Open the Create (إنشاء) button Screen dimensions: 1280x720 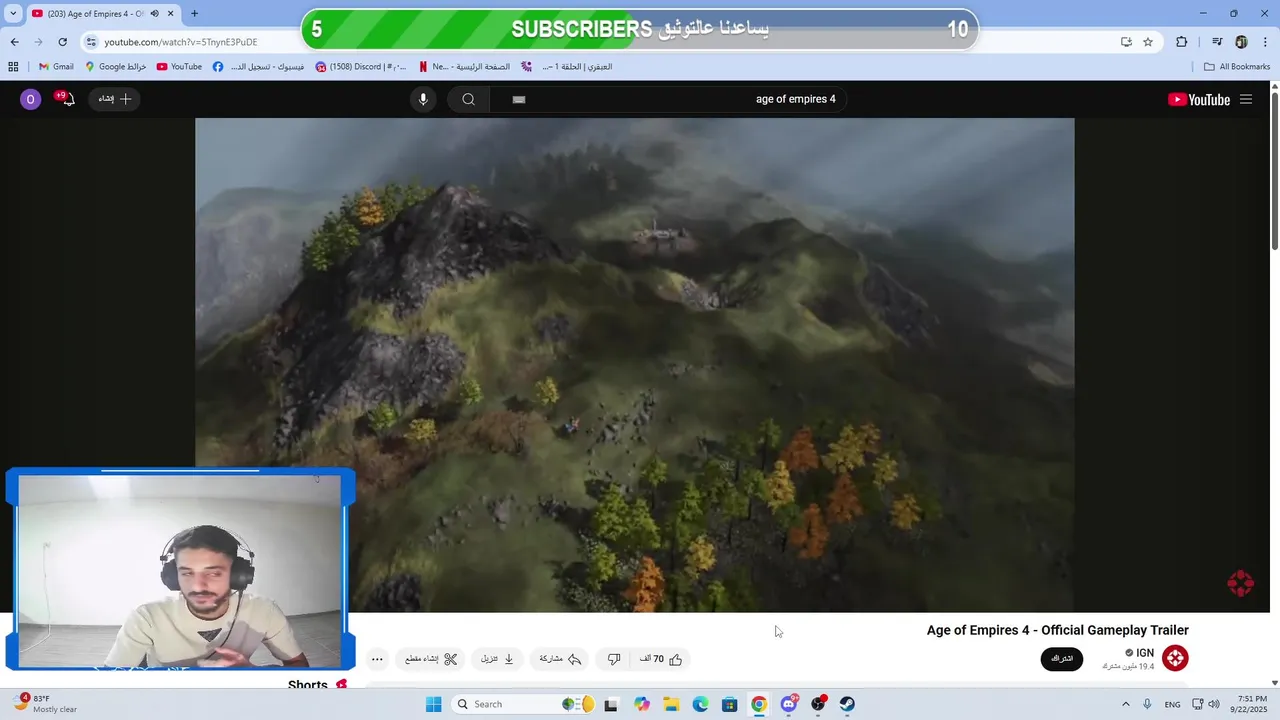pos(114,99)
